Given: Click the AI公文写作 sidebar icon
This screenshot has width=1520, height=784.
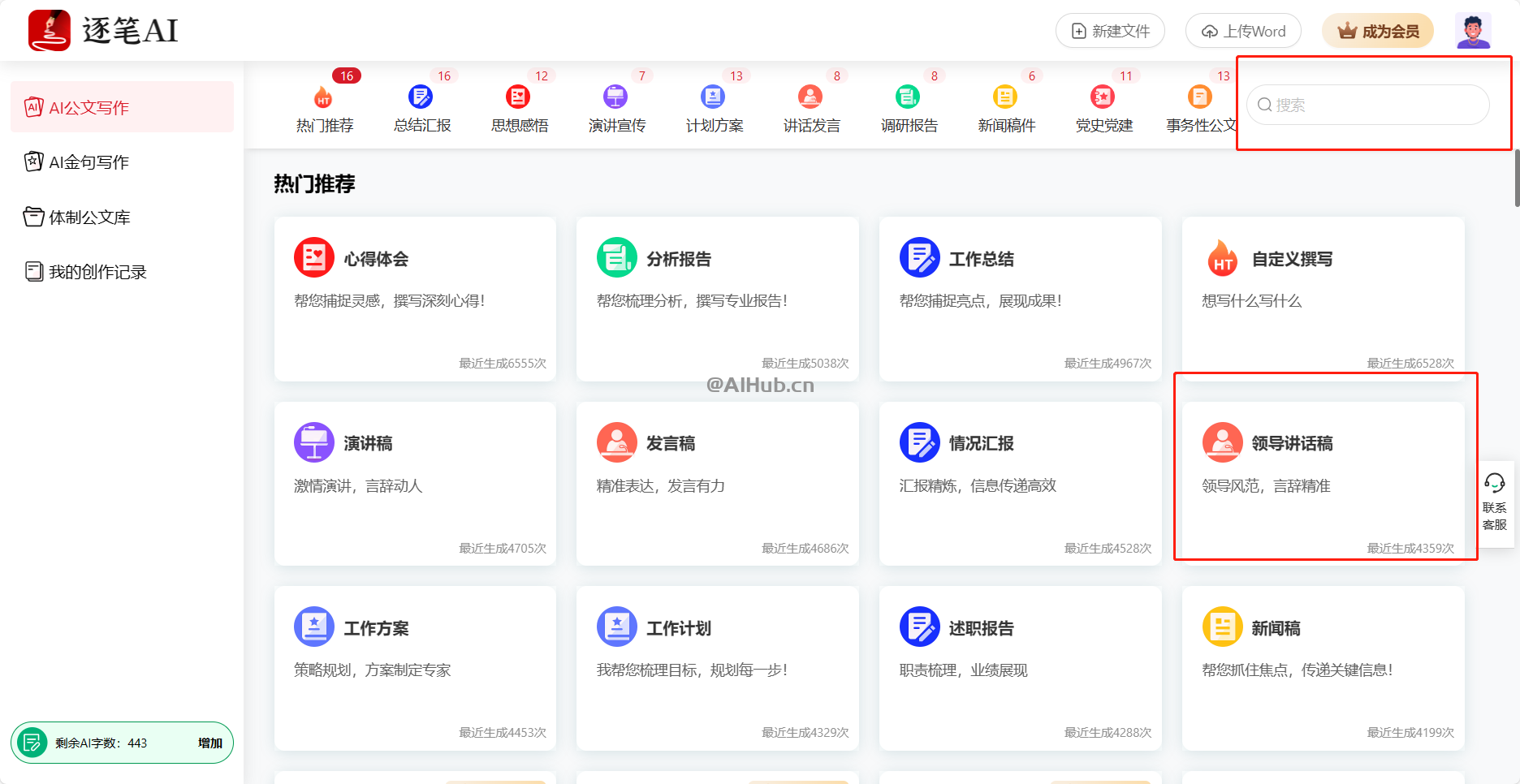Looking at the screenshot, I should [x=33, y=107].
